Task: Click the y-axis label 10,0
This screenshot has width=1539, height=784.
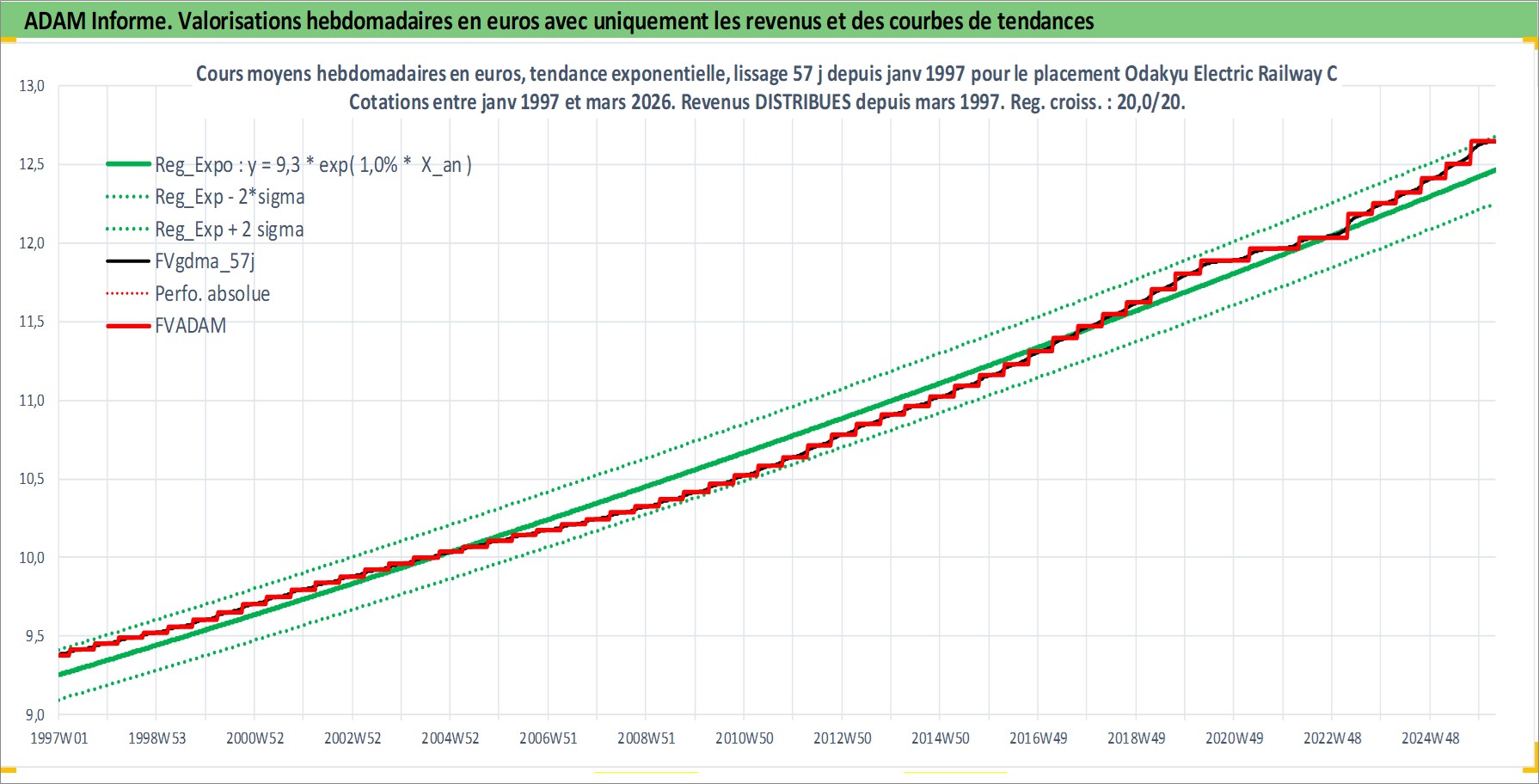Action: click(32, 558)
